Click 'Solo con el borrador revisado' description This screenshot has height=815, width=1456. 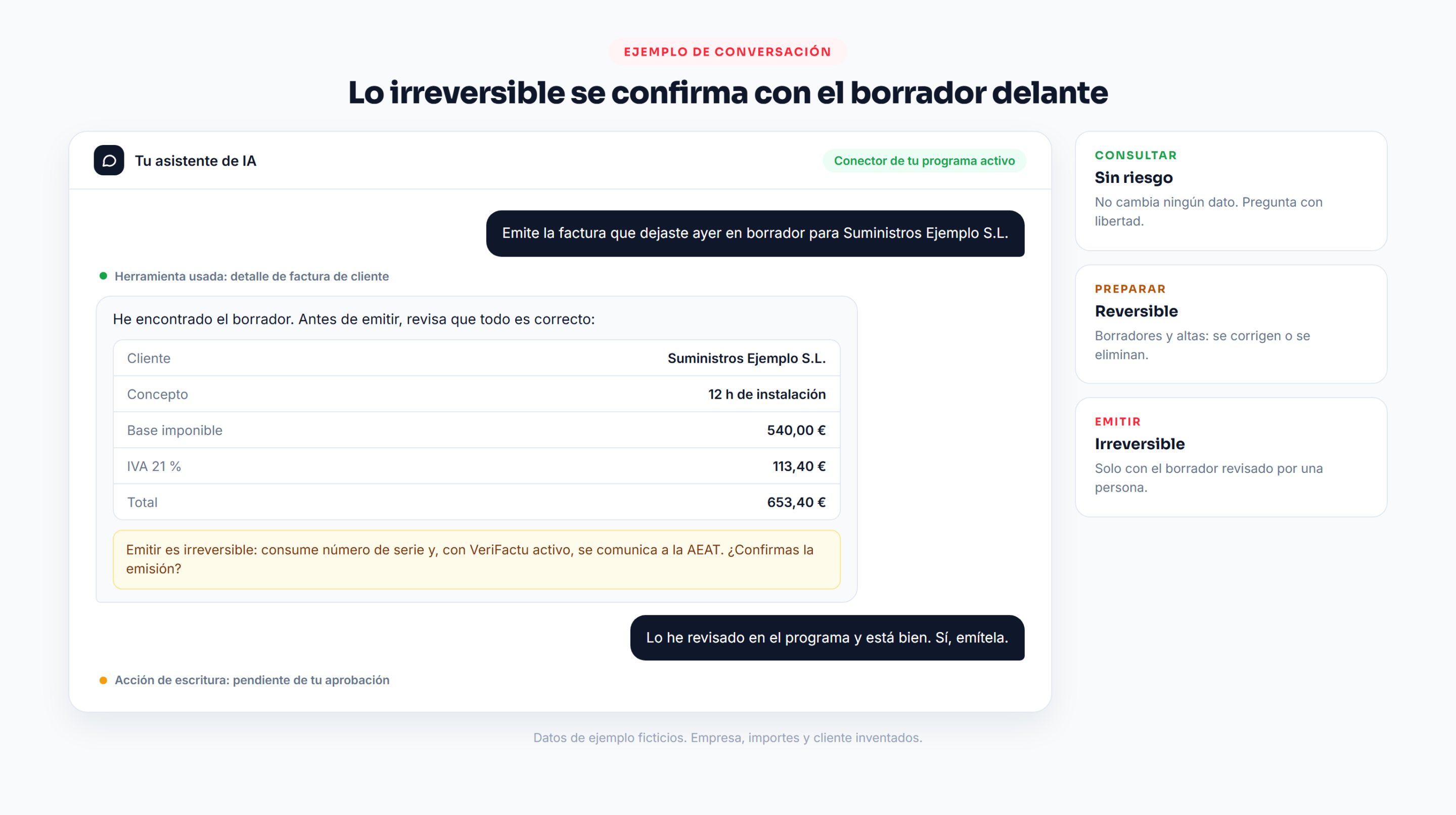pos(1208,478)
